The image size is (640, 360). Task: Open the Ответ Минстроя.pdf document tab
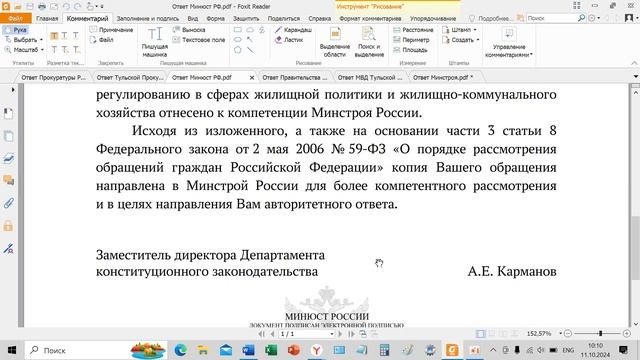point(443,77)
